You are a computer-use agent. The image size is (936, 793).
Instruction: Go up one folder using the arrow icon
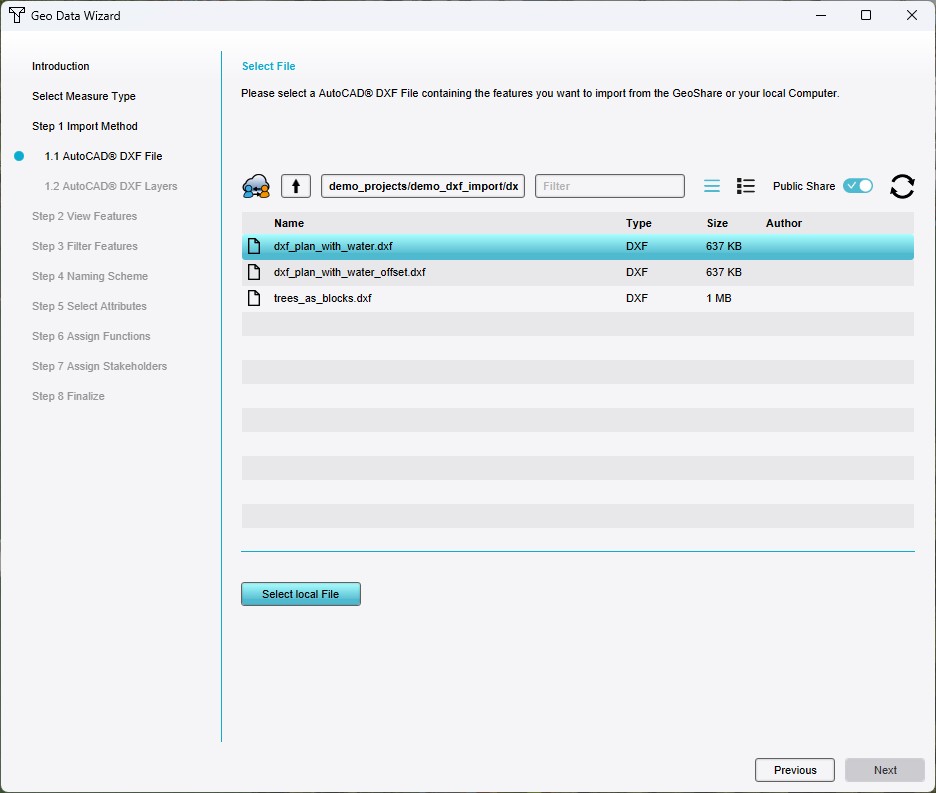295,185
